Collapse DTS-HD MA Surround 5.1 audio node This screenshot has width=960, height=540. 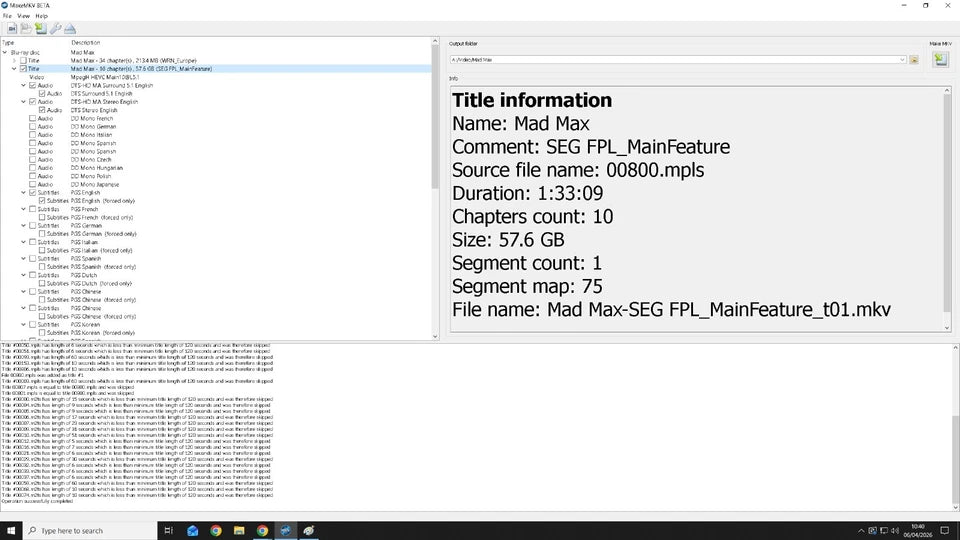pos(23,85)
